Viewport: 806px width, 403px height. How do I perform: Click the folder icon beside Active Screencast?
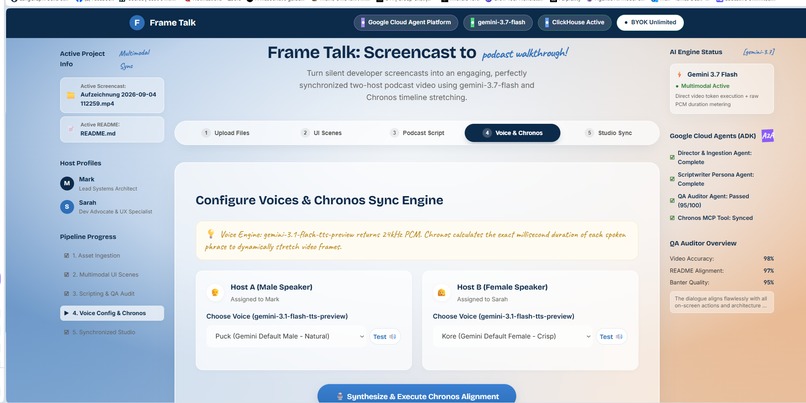tap(70, 95)
